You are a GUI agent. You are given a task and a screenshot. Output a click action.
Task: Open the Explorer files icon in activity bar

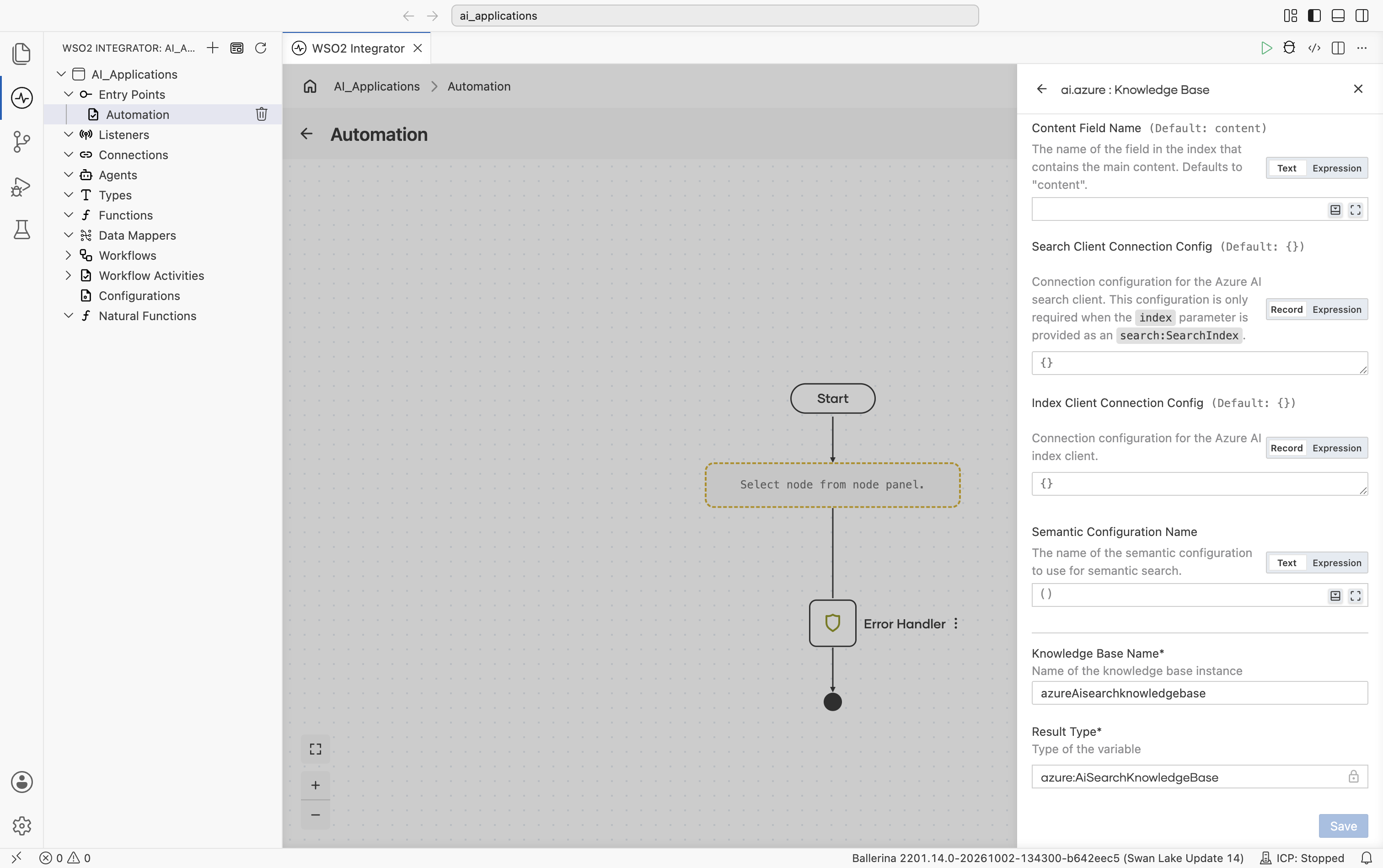(22, 54)
